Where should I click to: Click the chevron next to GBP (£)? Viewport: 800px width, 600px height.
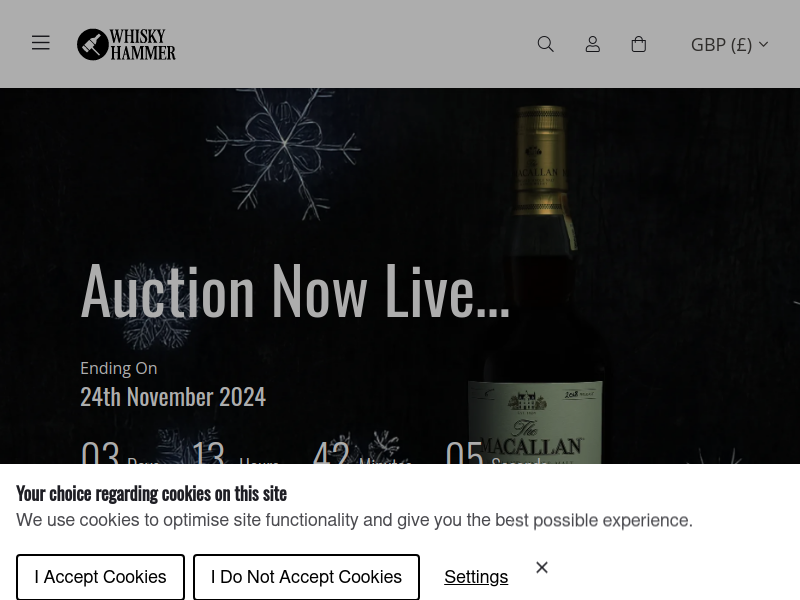(763, 44)
